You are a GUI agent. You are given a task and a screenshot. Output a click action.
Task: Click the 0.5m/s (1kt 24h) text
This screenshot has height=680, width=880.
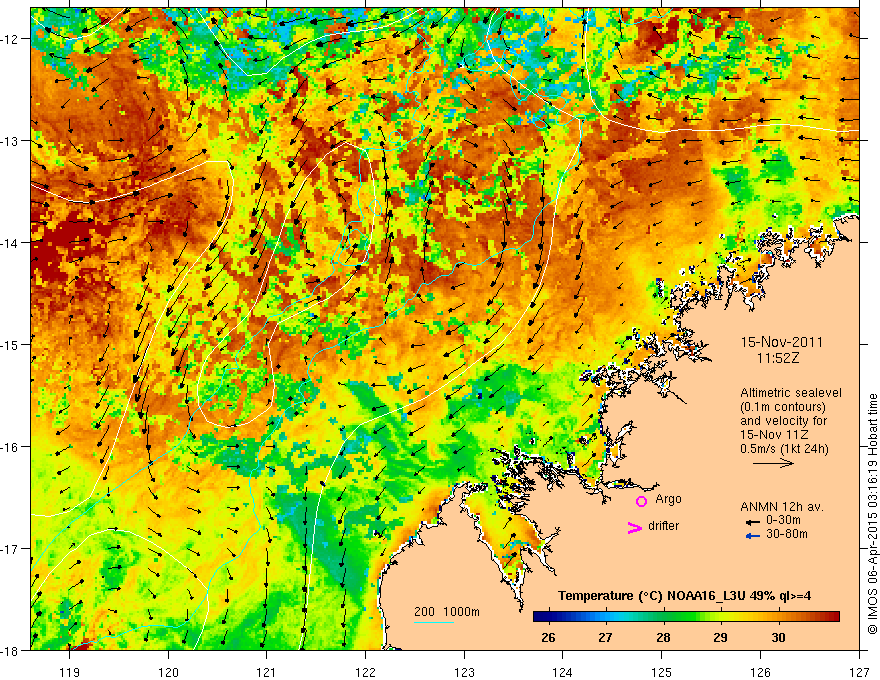click(x=784, y=448)
